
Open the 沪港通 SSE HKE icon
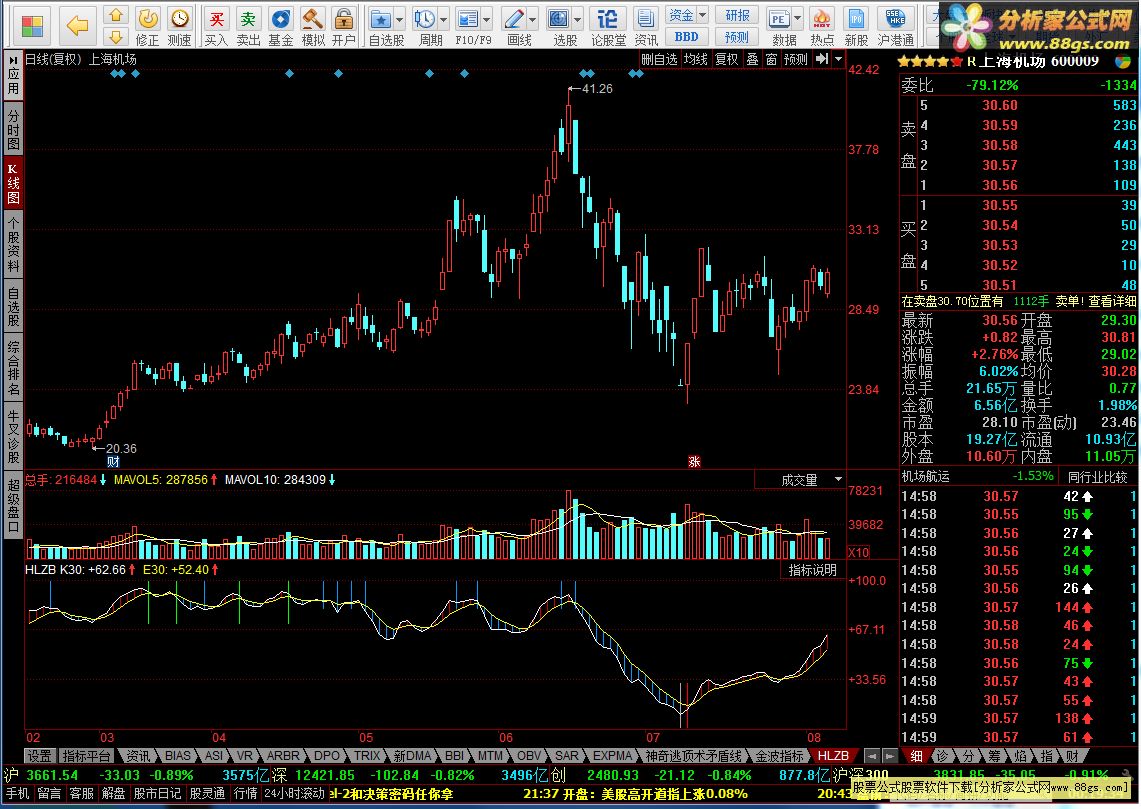click(896, 26)
